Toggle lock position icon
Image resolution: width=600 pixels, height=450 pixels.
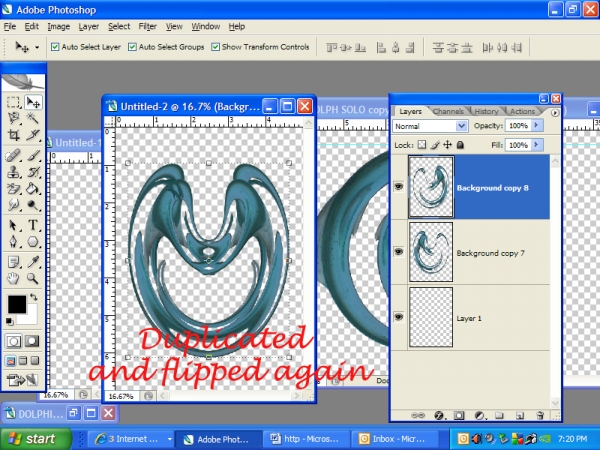pyautogui.click(x=447, y=145)
